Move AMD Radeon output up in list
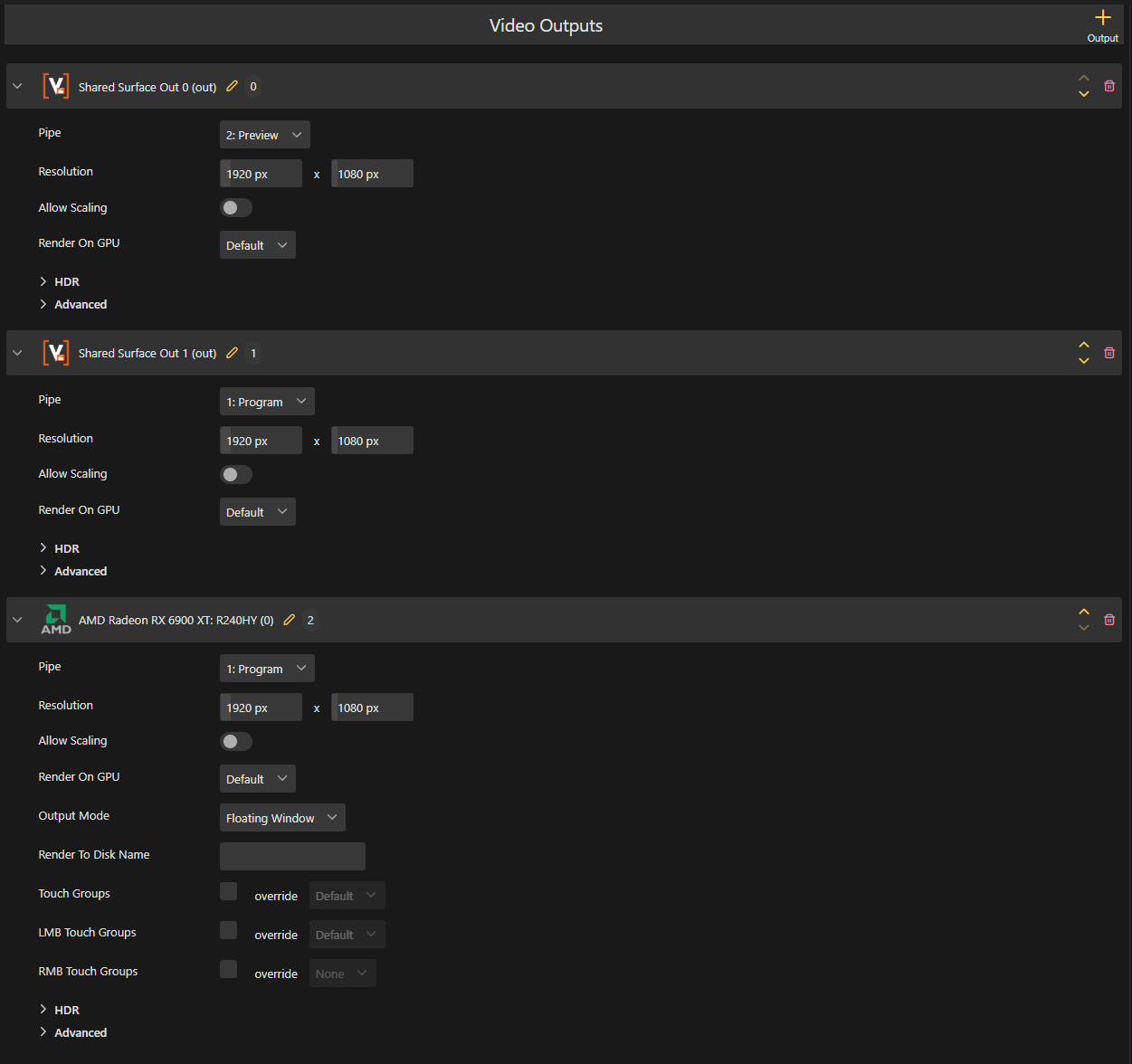 click(1083, 612)
